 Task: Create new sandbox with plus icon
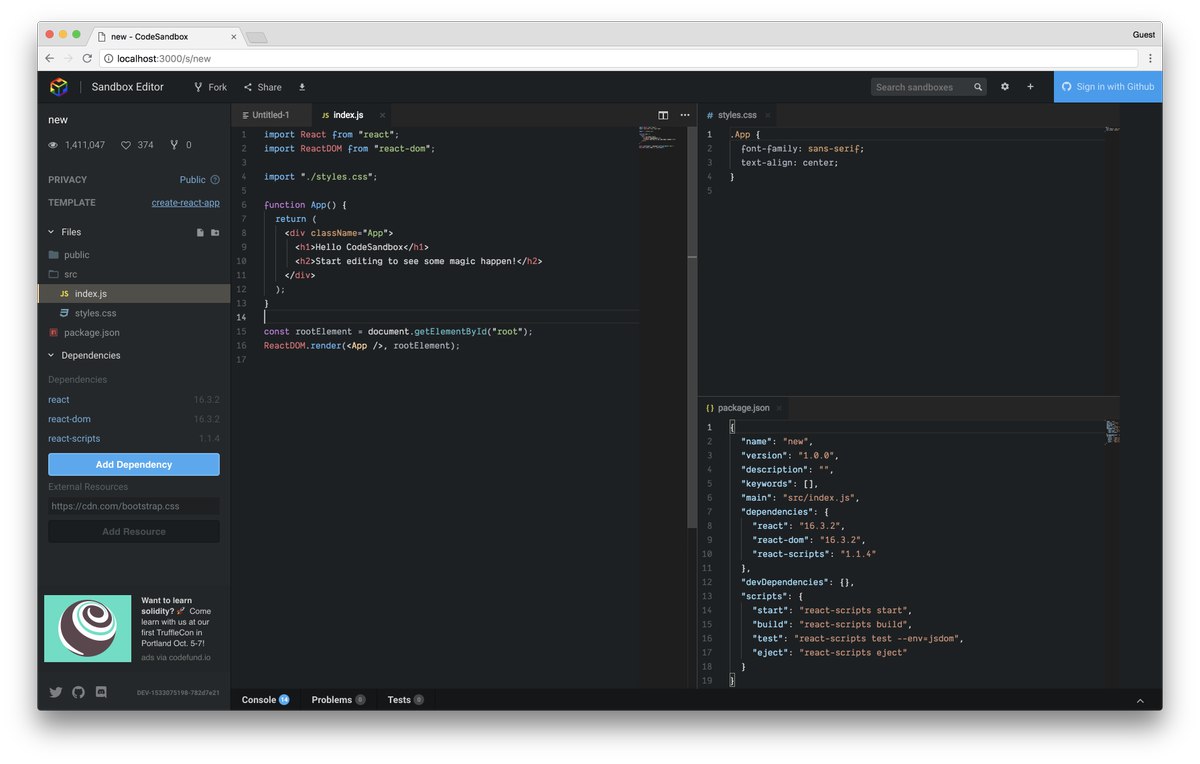point(1030,87)
